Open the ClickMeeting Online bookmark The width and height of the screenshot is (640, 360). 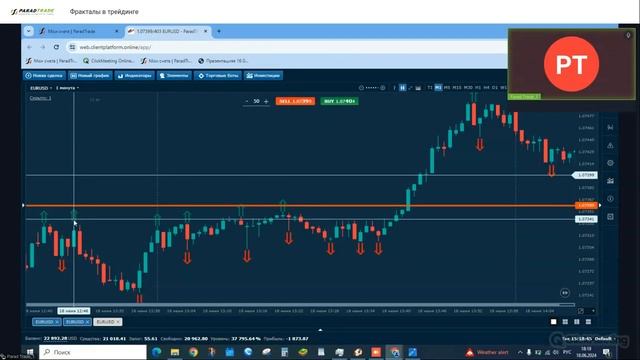(109, 61)
